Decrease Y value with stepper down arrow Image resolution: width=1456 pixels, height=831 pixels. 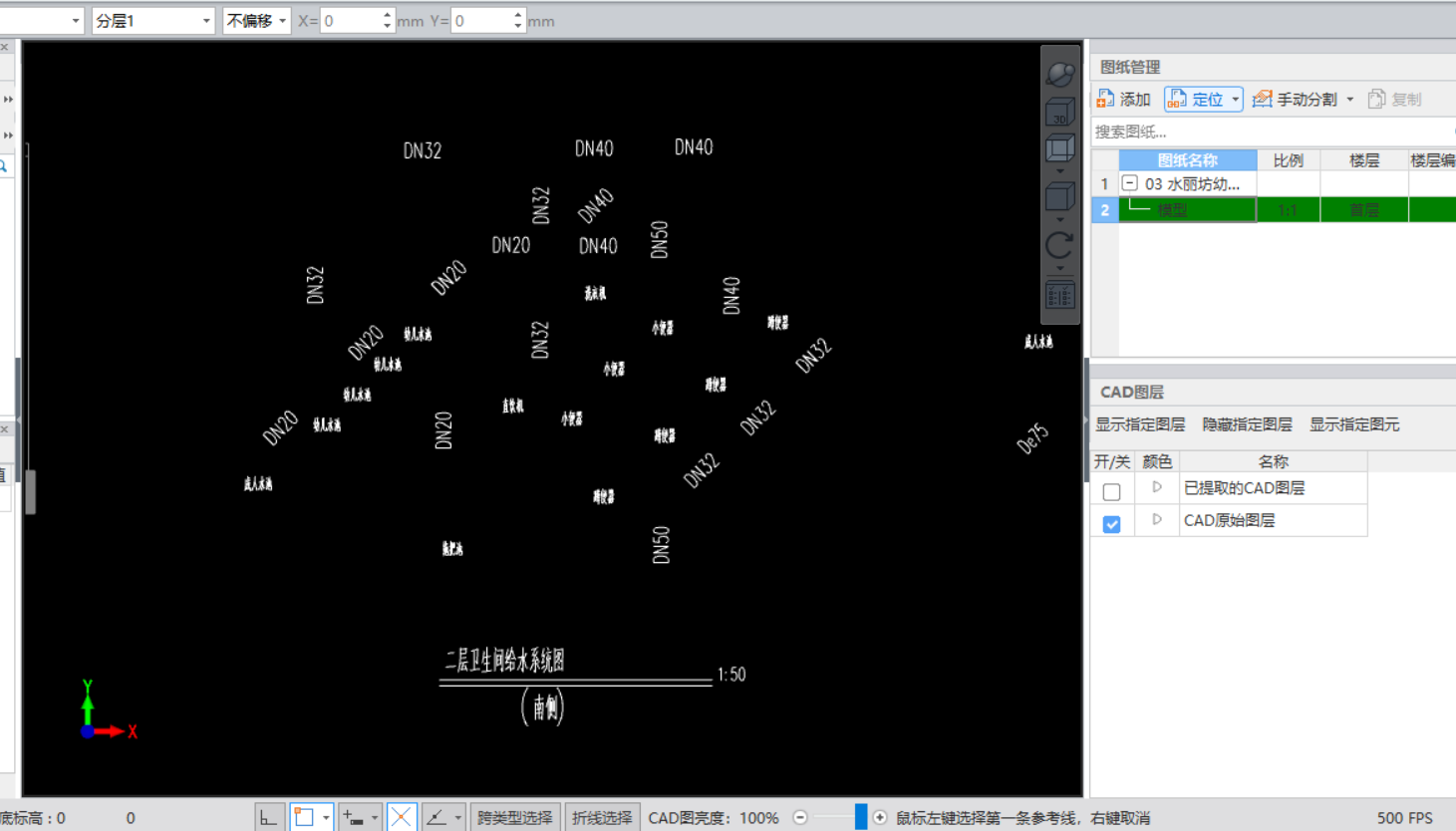click(518, 26)
